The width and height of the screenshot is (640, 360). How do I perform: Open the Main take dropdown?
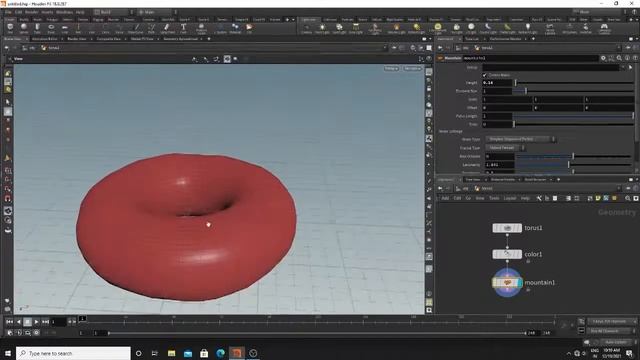click(157, 12)
